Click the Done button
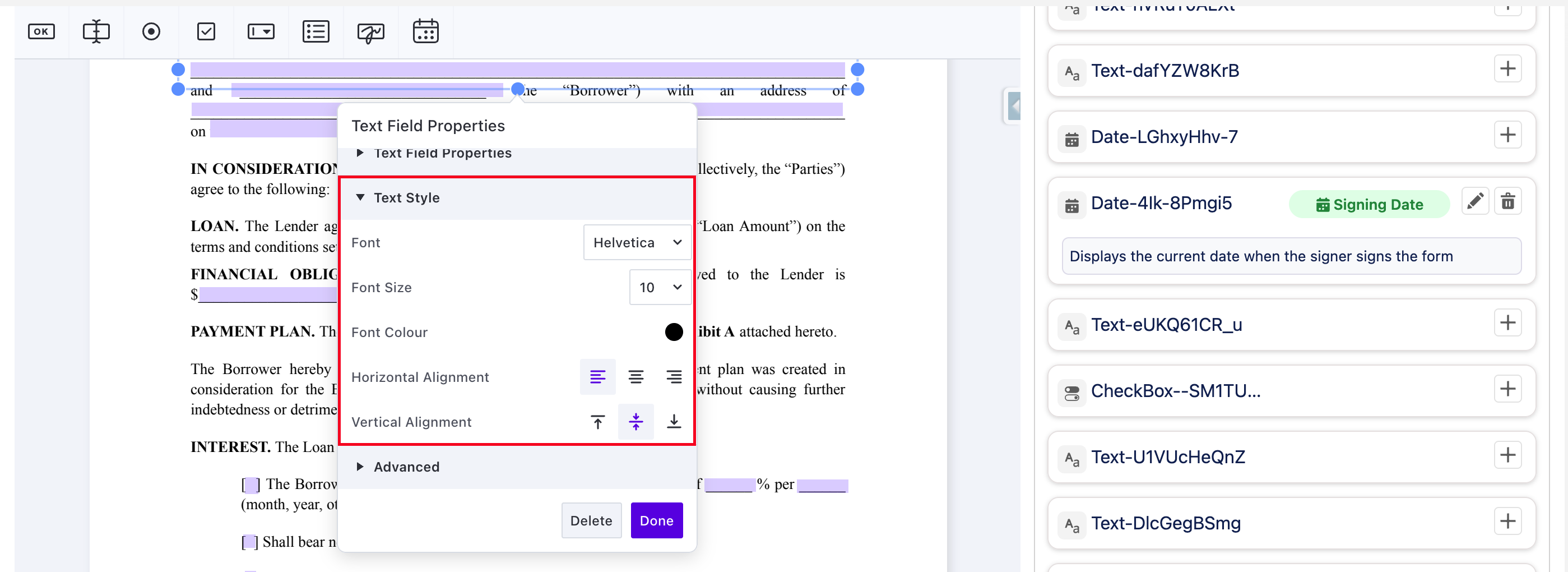Viewport: 1568px width, 572px height. pyautogui.click(x=656, y=520)
